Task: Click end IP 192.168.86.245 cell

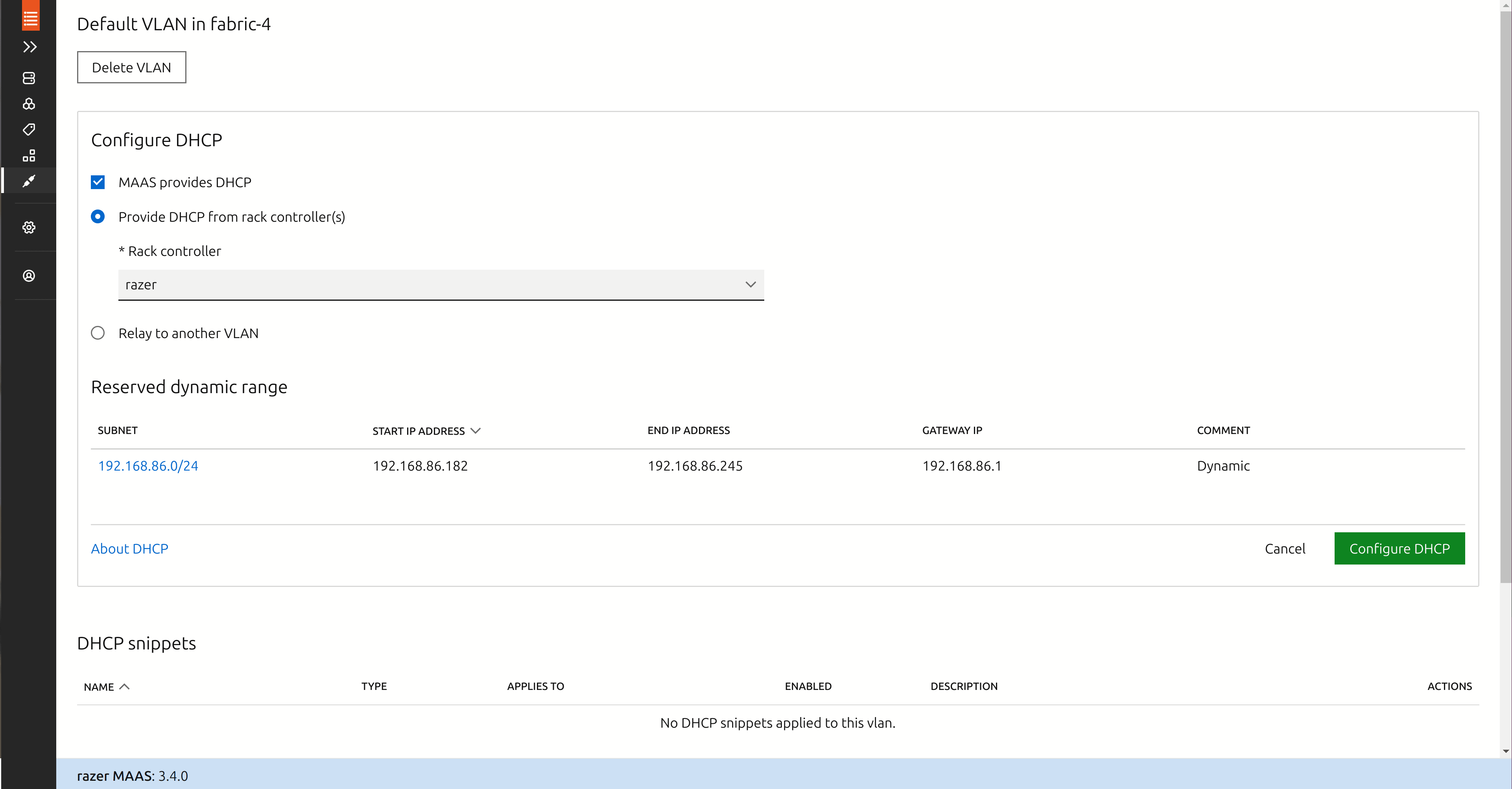Action: click(695, 466)
